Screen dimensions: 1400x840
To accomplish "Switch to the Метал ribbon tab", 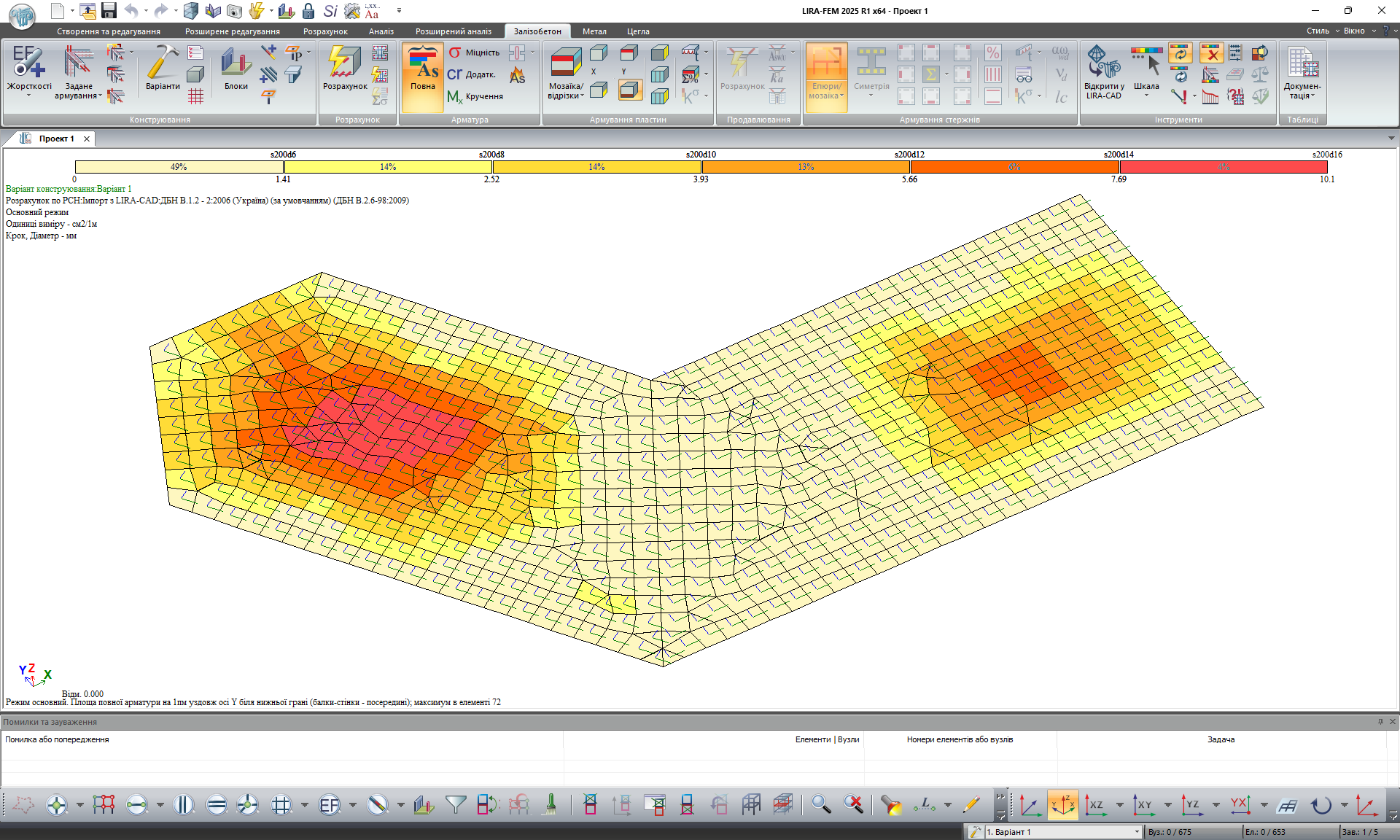I will coord(594,31).
